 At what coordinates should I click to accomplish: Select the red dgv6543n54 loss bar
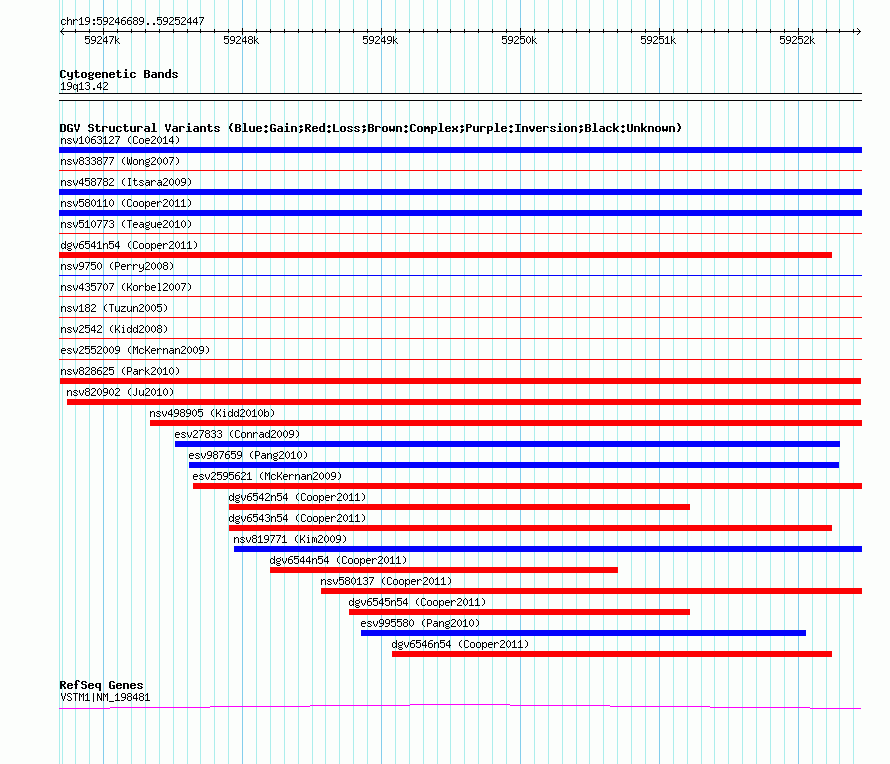(530, 528)
